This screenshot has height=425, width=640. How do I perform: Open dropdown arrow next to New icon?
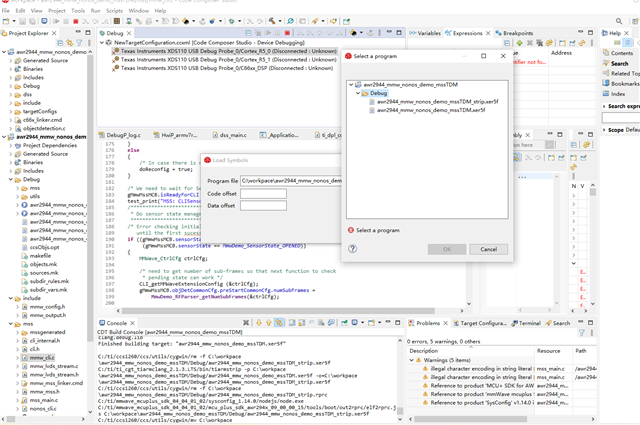[x=14, y=21]
